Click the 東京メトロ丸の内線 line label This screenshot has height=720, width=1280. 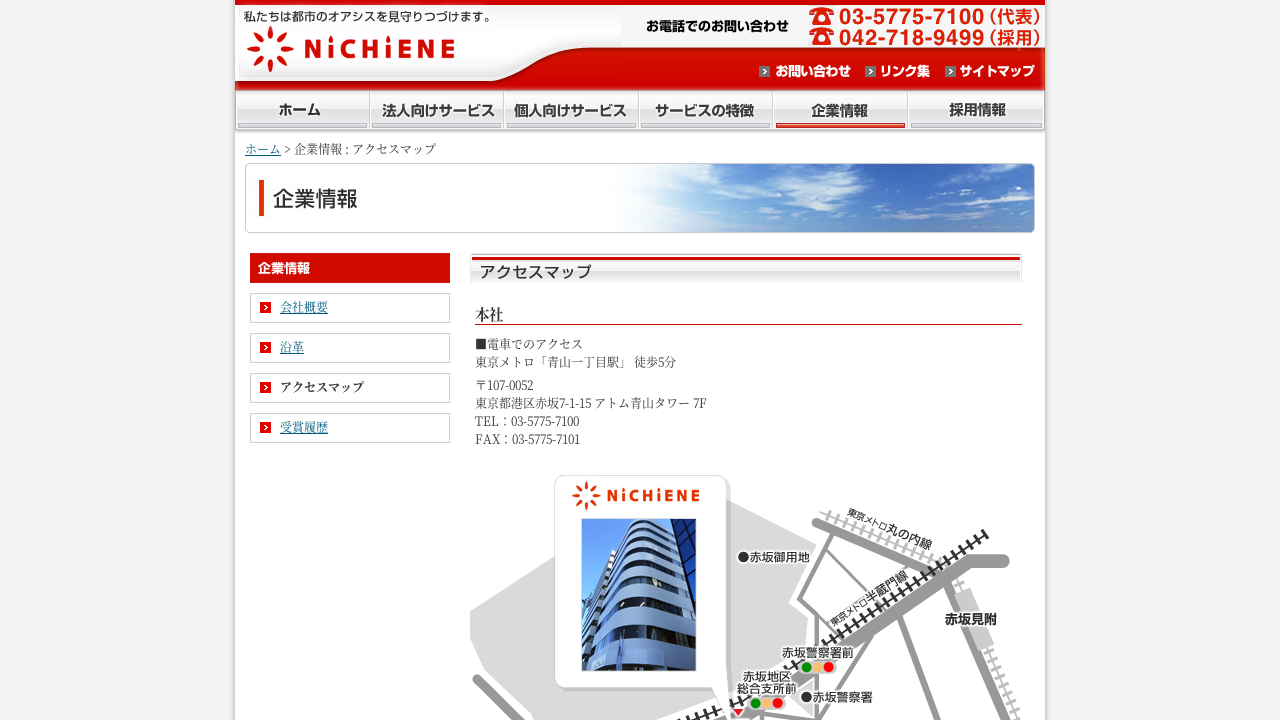pos(889,529)
